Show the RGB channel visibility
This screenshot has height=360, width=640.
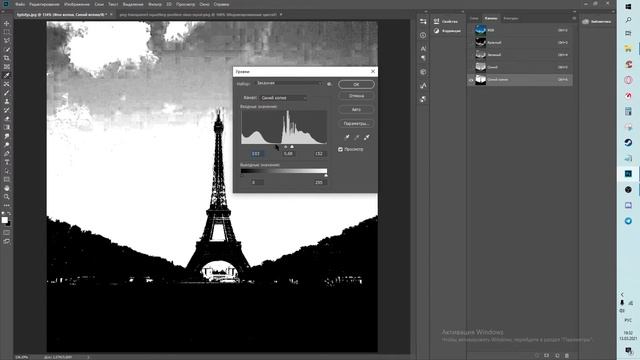[x=471, y=30]
